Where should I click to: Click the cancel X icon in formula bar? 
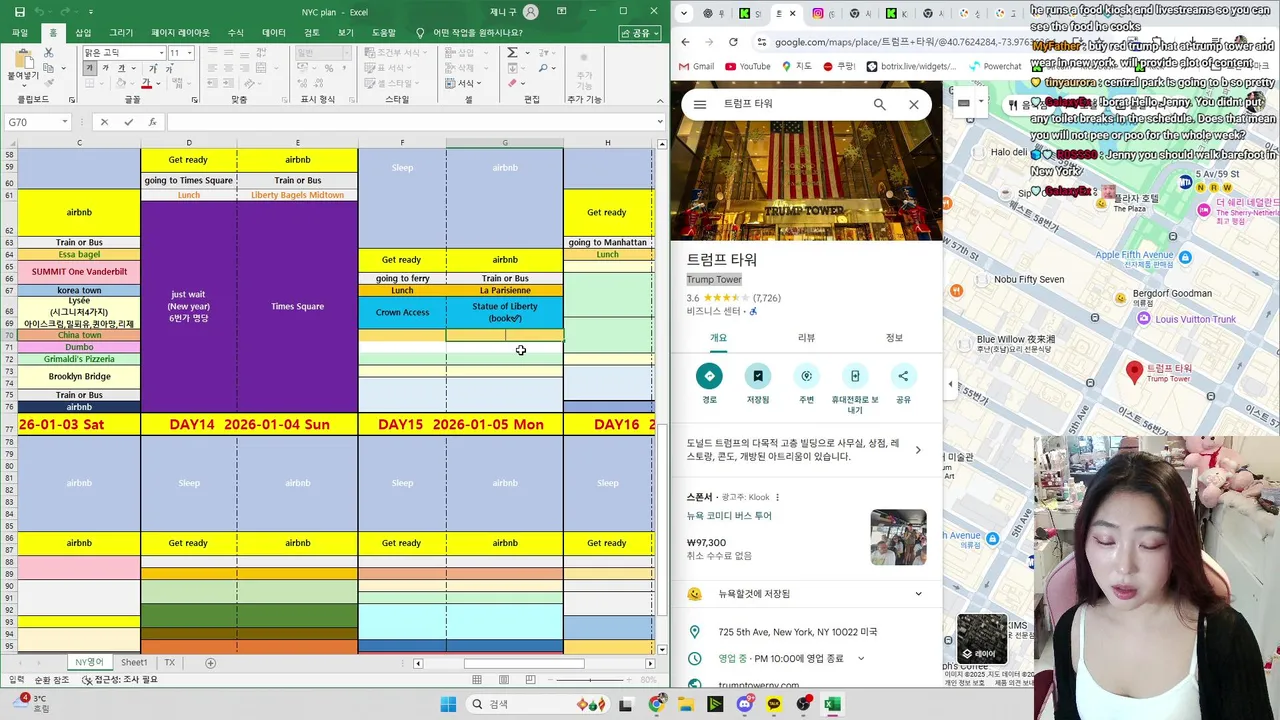click(104, 122)
